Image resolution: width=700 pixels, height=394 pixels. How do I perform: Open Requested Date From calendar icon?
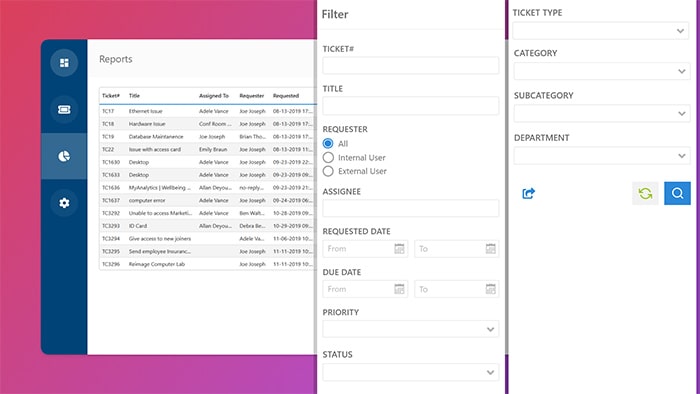click(399, 249)
